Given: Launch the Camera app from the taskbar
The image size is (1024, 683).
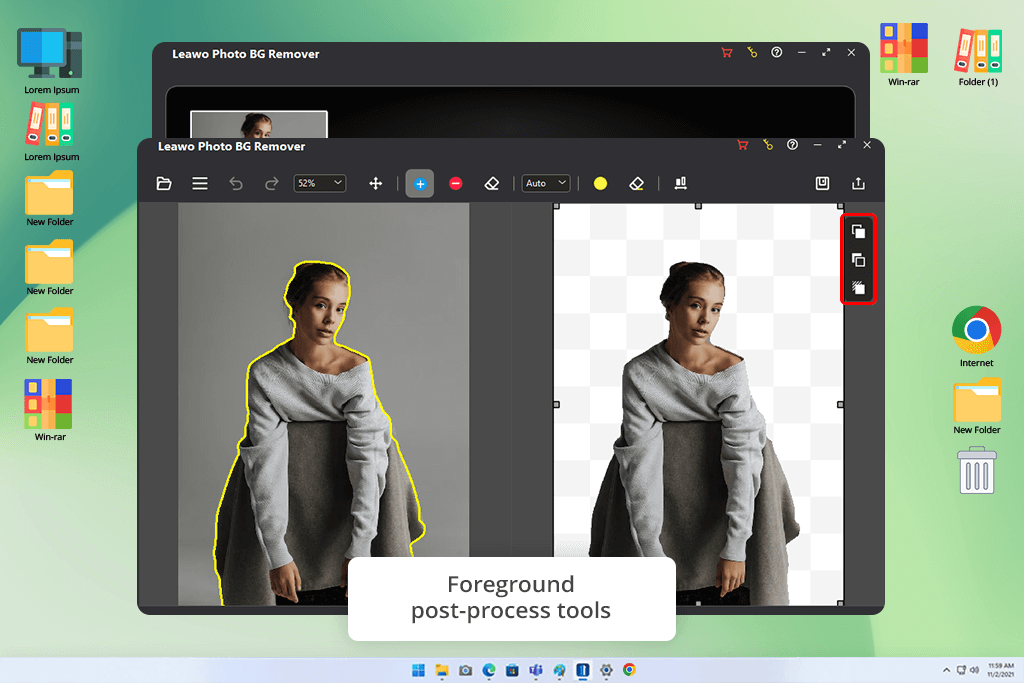Looking at the screenshot, I should coord(466,670).
